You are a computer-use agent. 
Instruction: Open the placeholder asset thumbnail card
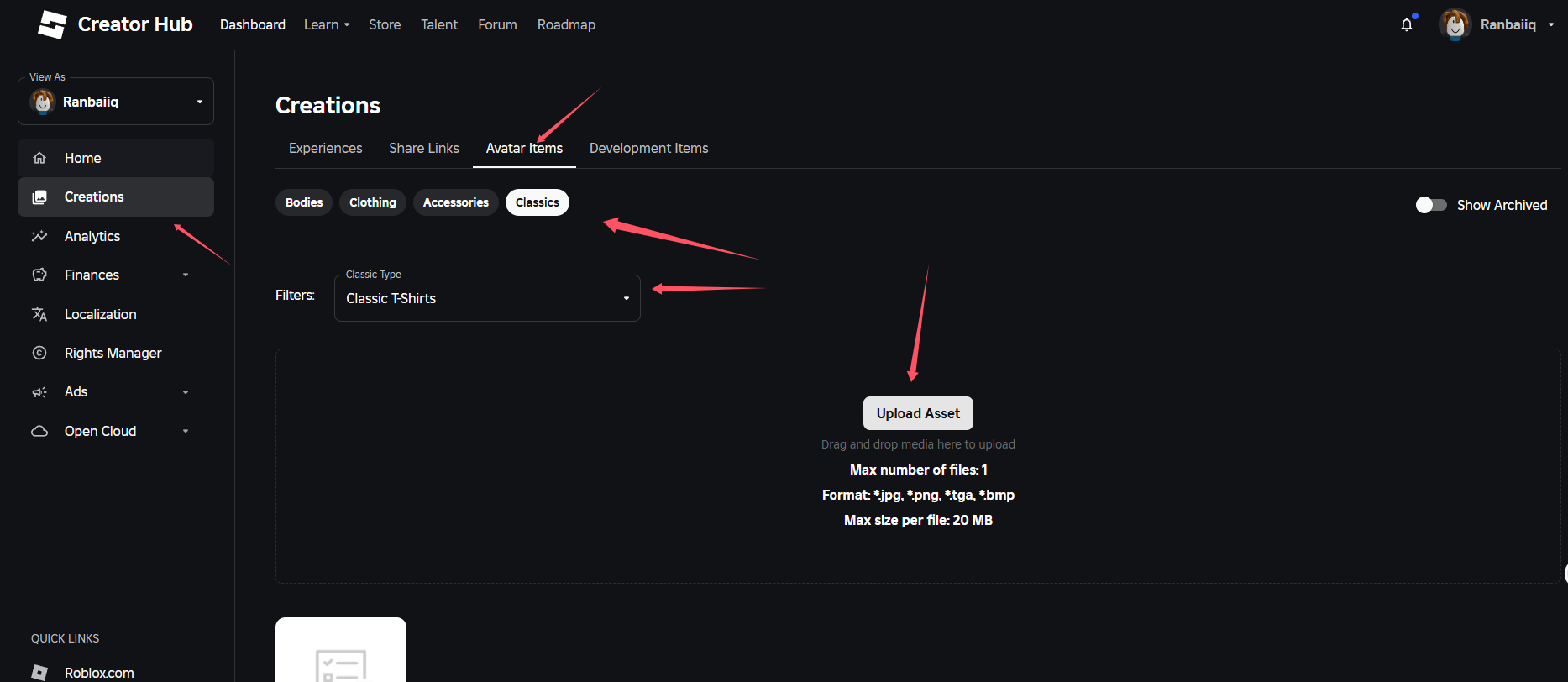(341, 651)
